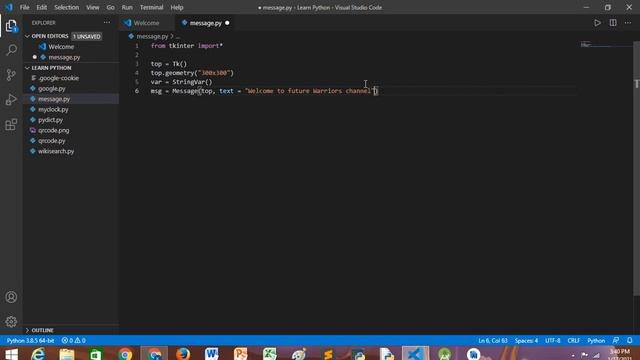Run Python file with play button
Image resolution: width=640 pixels, height=360 pixels.
pyautogui.click(x=597, y=23)
